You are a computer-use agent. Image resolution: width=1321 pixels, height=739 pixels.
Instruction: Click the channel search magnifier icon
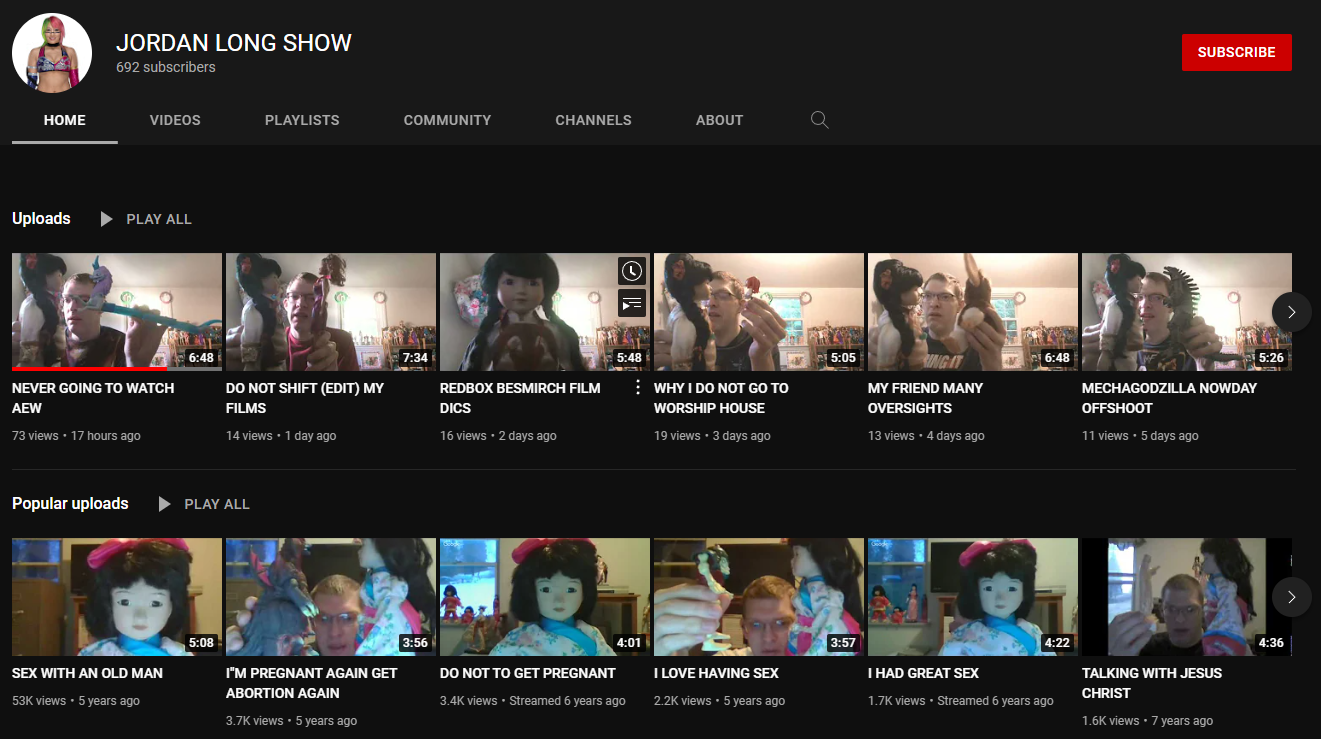coord(819,120)
